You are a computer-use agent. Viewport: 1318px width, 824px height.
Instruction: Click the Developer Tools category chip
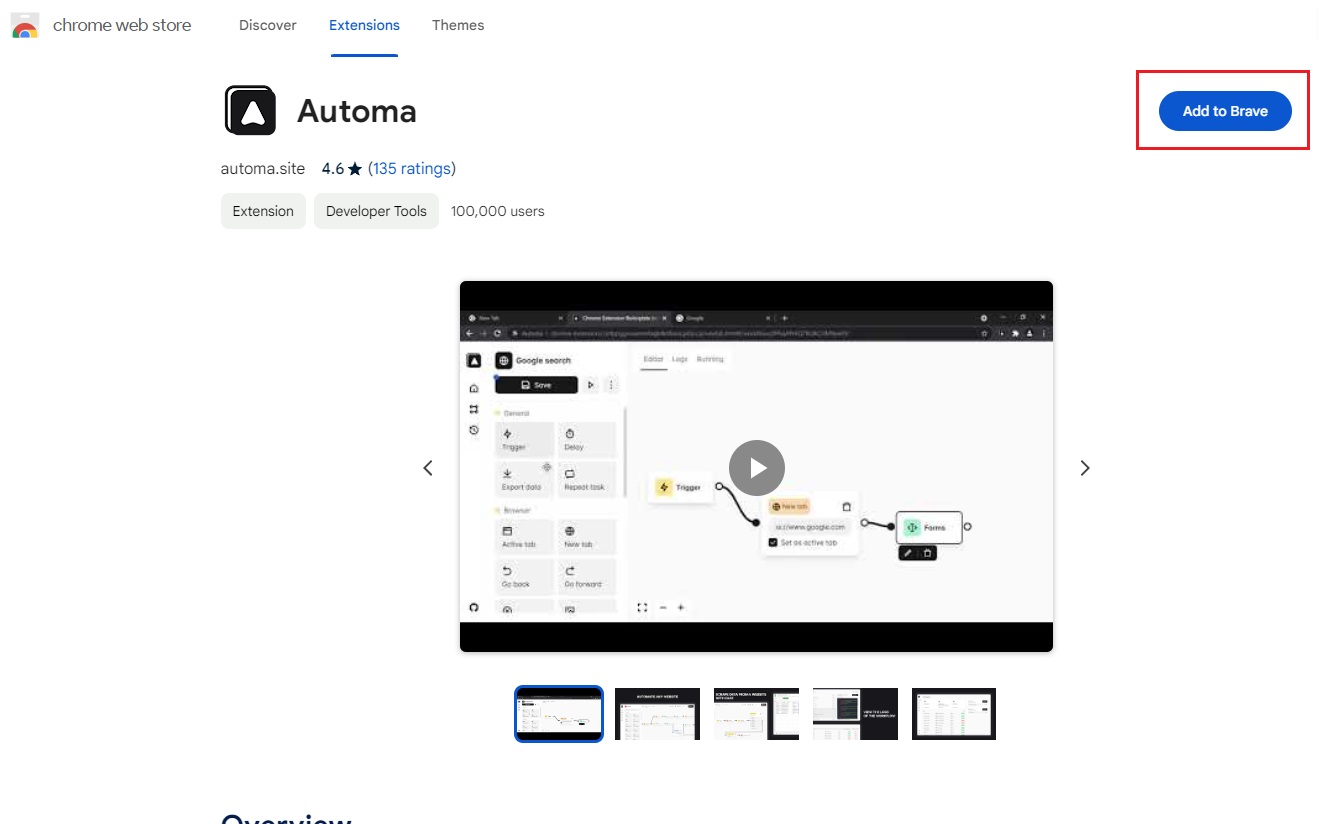pyautogui.click(x=376, y=211)
